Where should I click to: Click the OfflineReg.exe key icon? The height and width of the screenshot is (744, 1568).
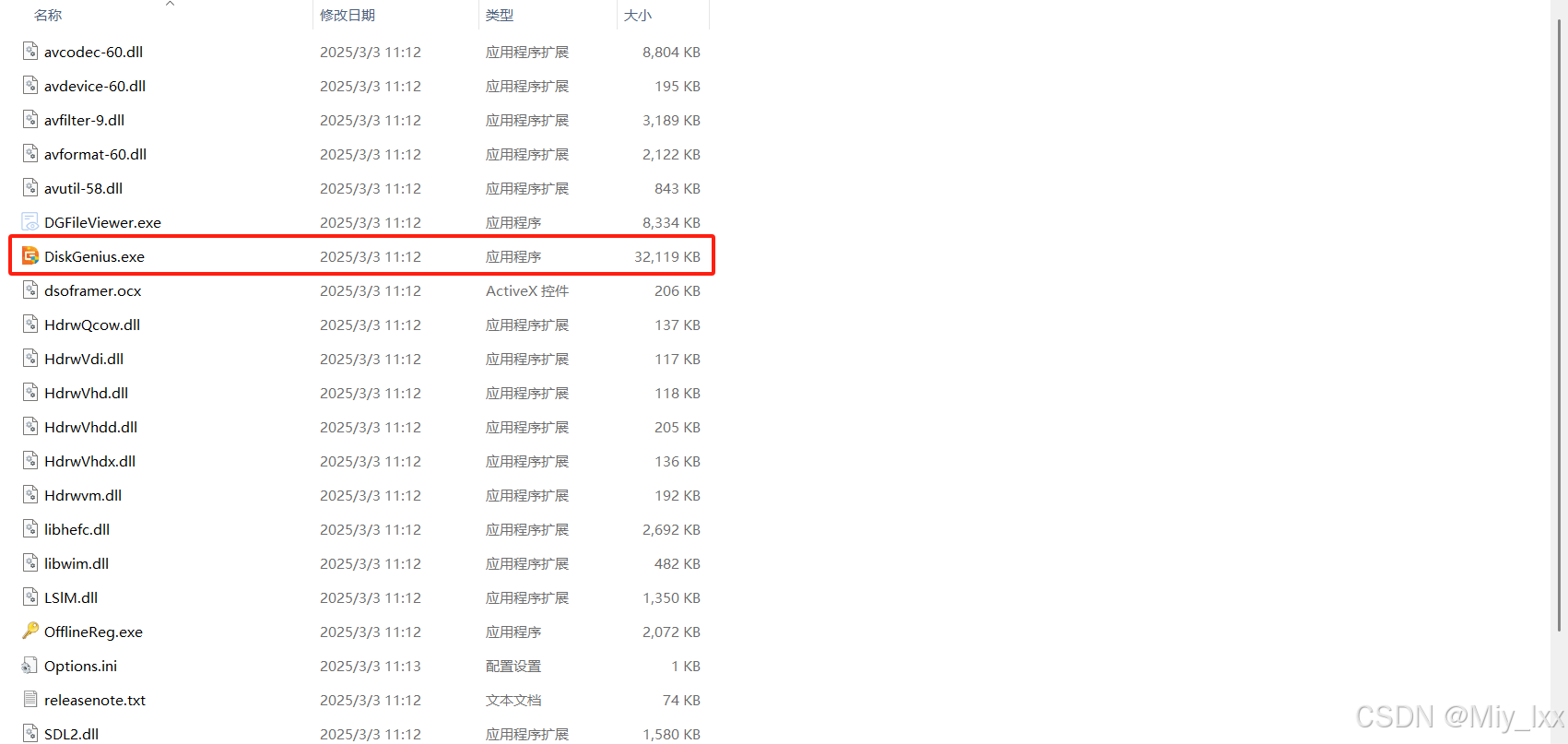30,632
